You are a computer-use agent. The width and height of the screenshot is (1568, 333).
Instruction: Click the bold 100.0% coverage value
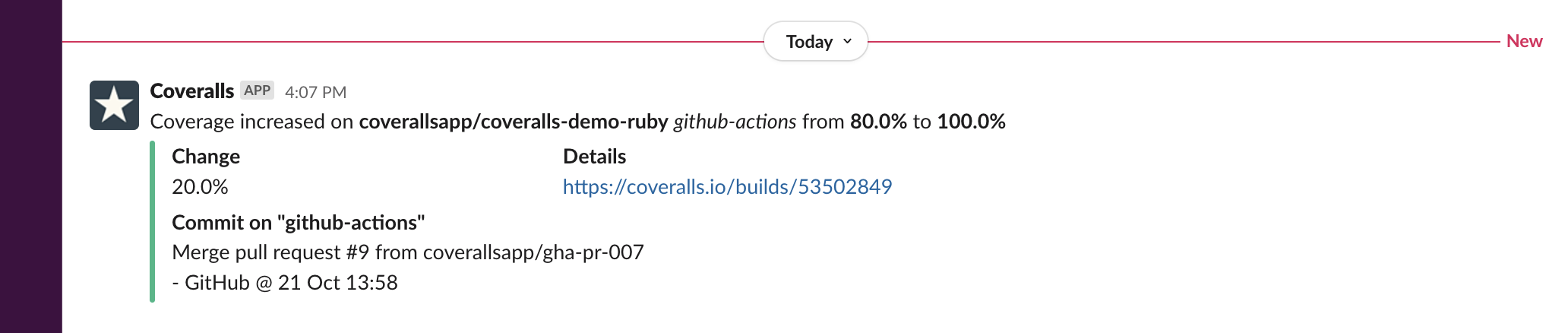tap(971, 122)
